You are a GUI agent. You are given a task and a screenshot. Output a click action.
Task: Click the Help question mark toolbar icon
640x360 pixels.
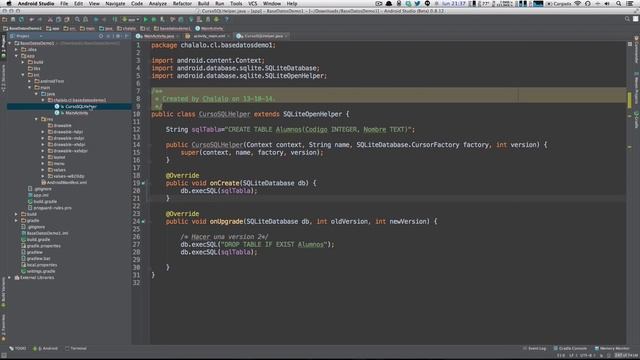pos(227,19)
